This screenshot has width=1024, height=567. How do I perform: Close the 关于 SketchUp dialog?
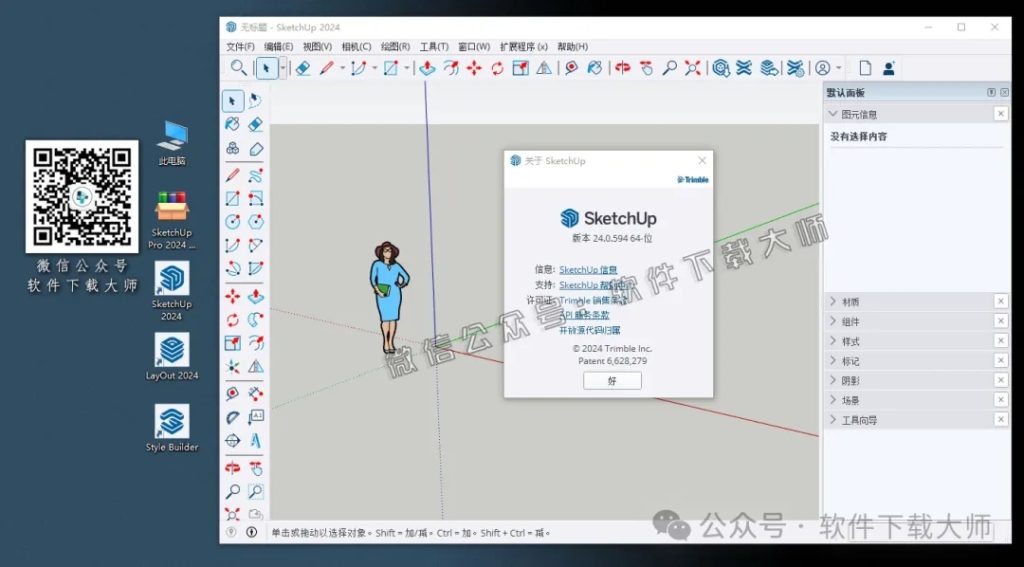pos(702,161)
